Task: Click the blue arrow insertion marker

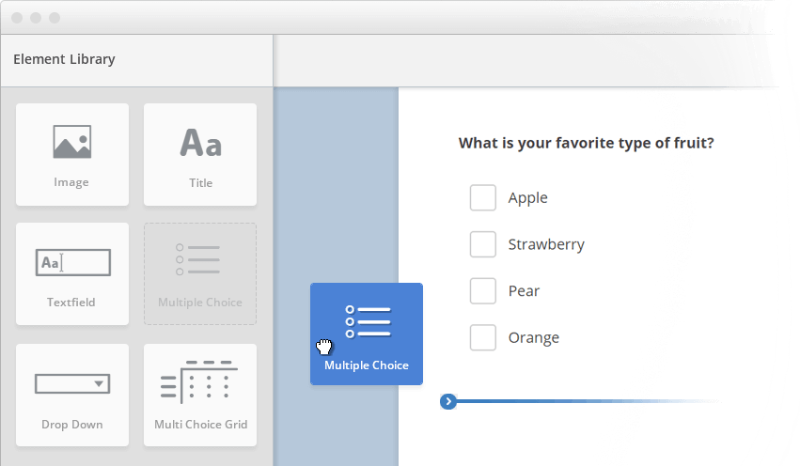Action: click(448, 402)
